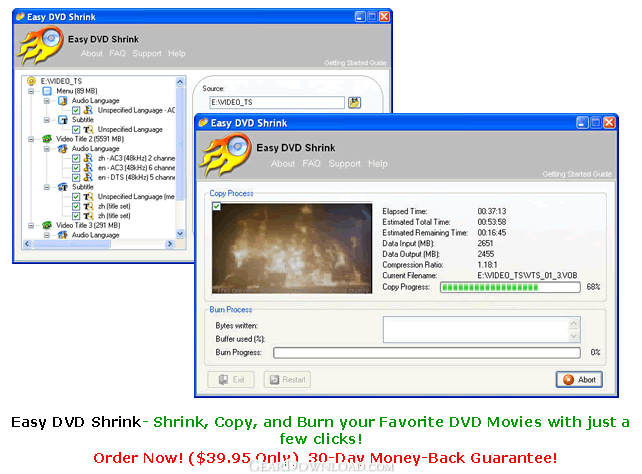Open About in back window
The height and width of the screenshot is (474, 642).
pyautogui.click(x=91, y=53)
